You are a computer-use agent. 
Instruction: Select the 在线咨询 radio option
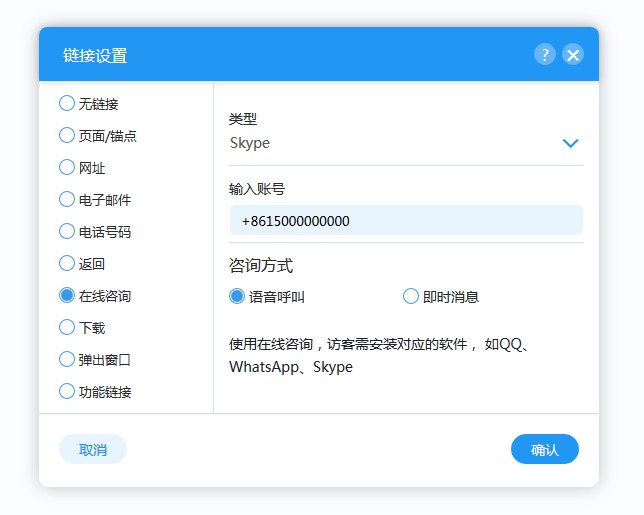[67, 296]
